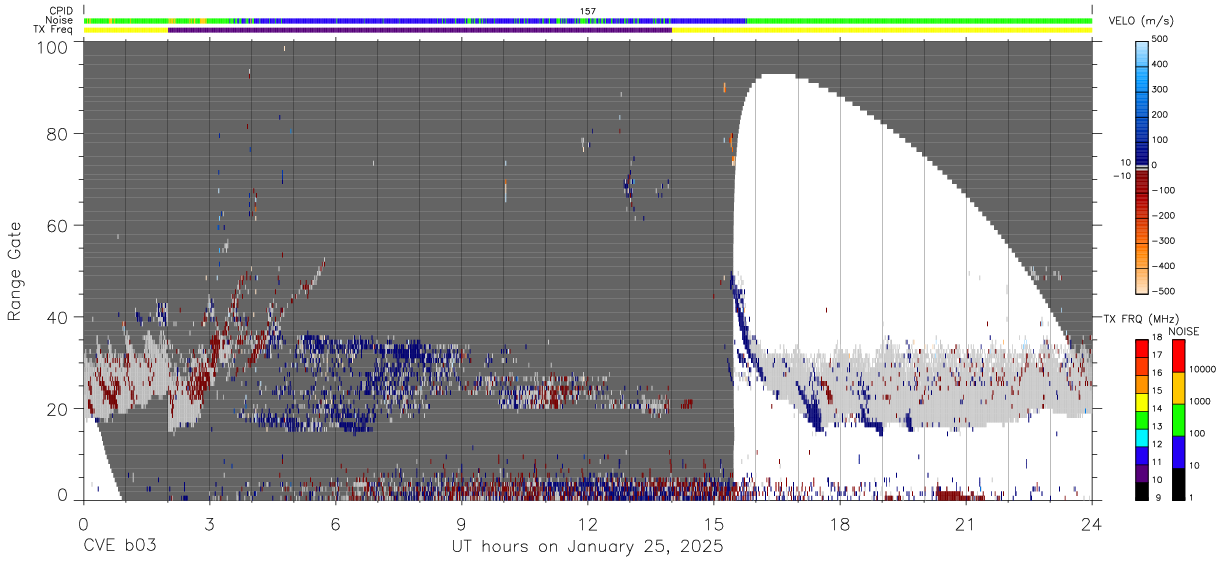This screenshot has height=567, width=1228.
Task: Click the 300 tick on the velocity scale
Action: point(1162,89)
